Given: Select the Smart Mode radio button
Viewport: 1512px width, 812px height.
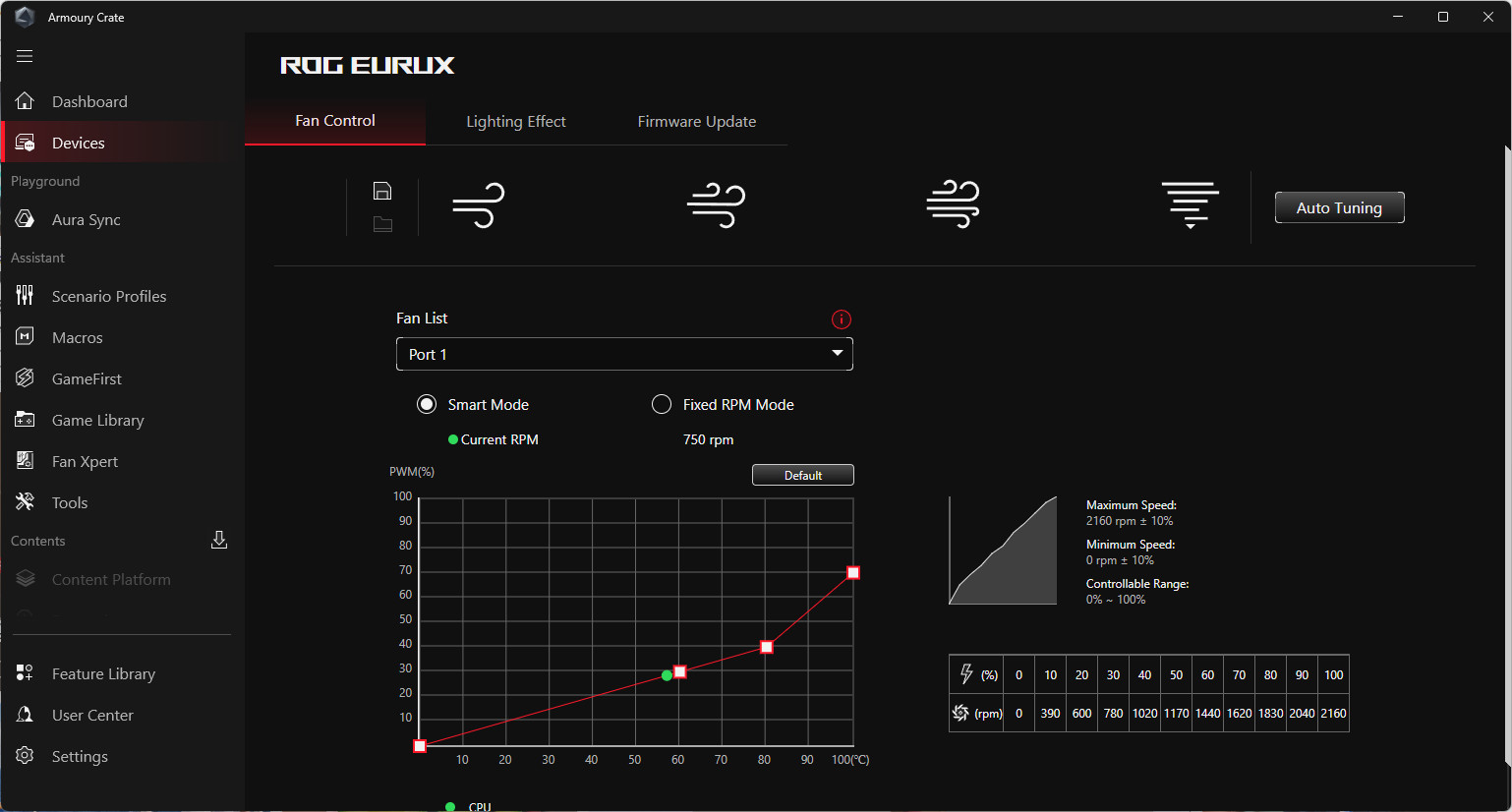Looking at the screenshot, I should click(427, 404).
